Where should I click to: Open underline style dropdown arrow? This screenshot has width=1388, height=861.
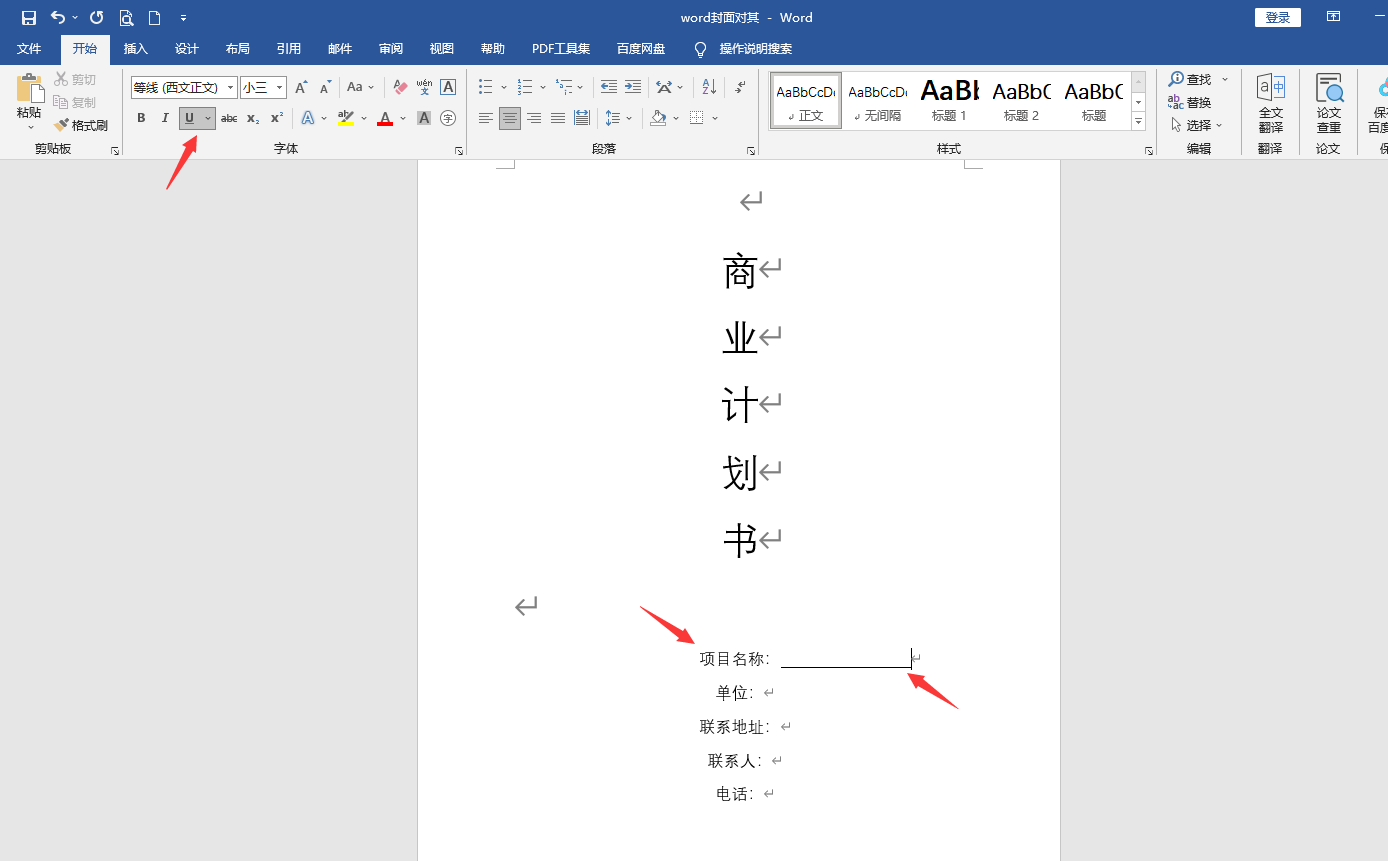[x=208, y=118]
